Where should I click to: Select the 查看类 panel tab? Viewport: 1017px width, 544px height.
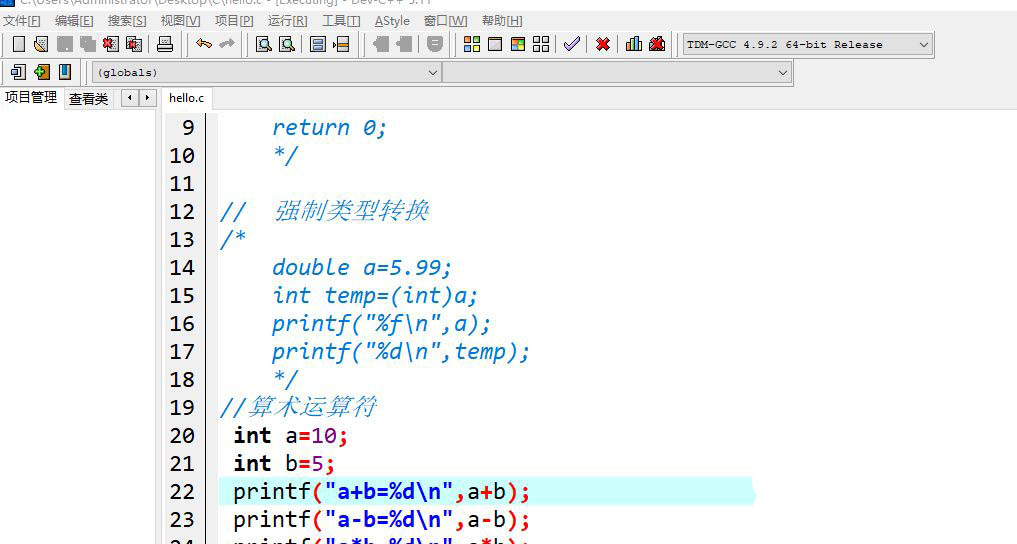(88, 98)
